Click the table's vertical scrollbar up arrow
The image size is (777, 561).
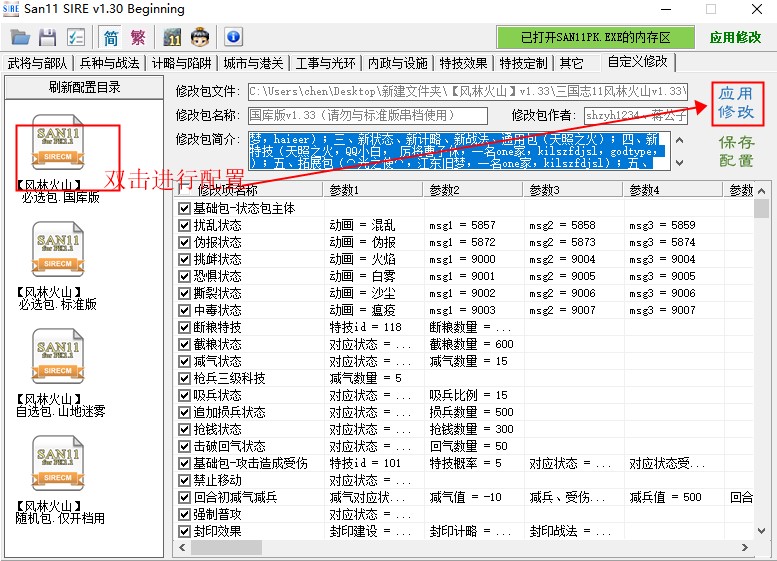coord(762,191)
